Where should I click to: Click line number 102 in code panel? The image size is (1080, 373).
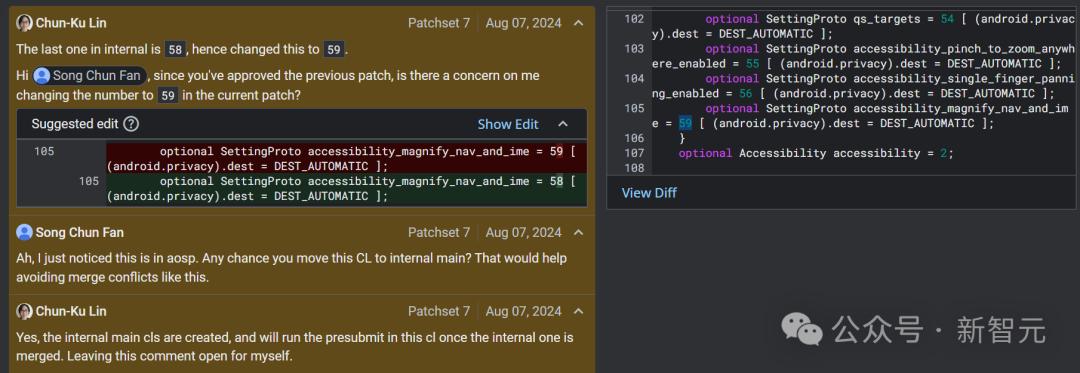tap(634, 19)
